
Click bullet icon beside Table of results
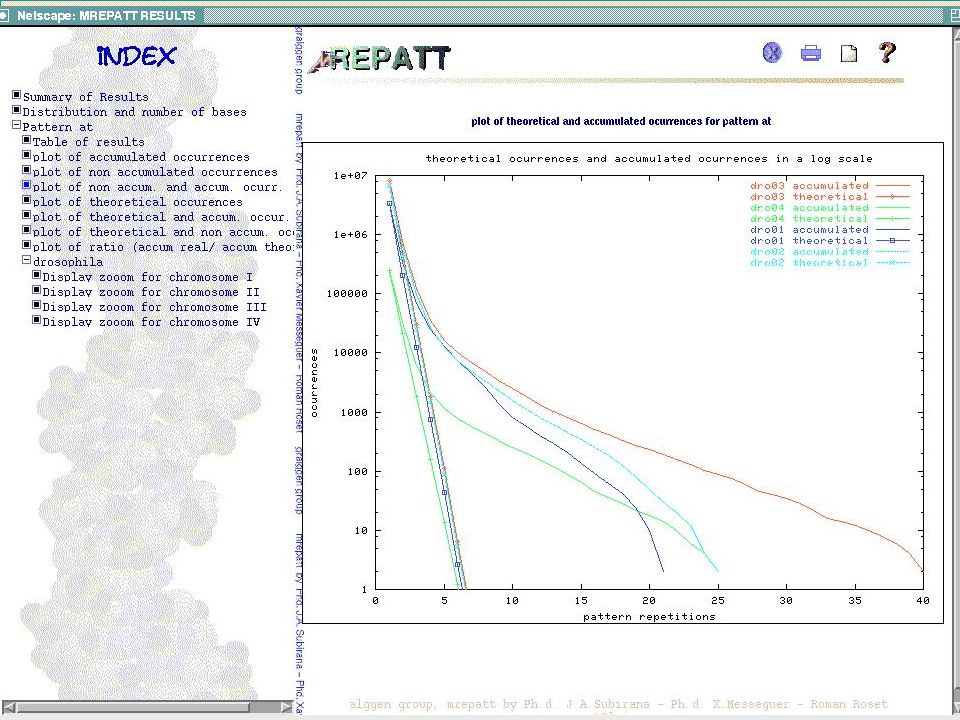[x=26, y=140]
